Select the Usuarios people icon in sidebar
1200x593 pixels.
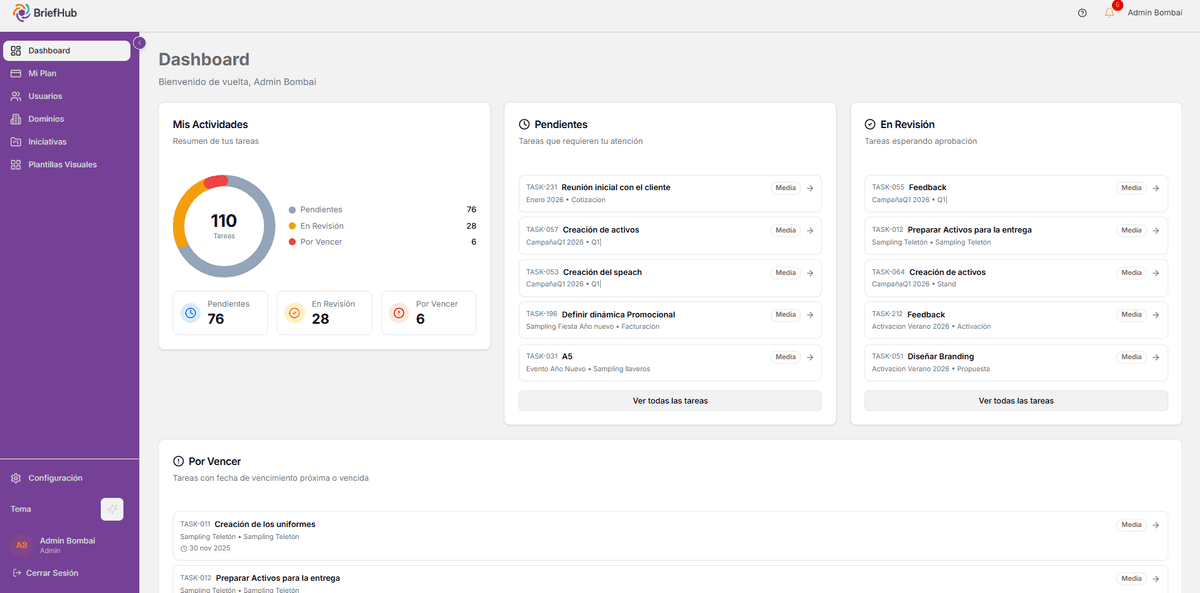coord(17,96)
